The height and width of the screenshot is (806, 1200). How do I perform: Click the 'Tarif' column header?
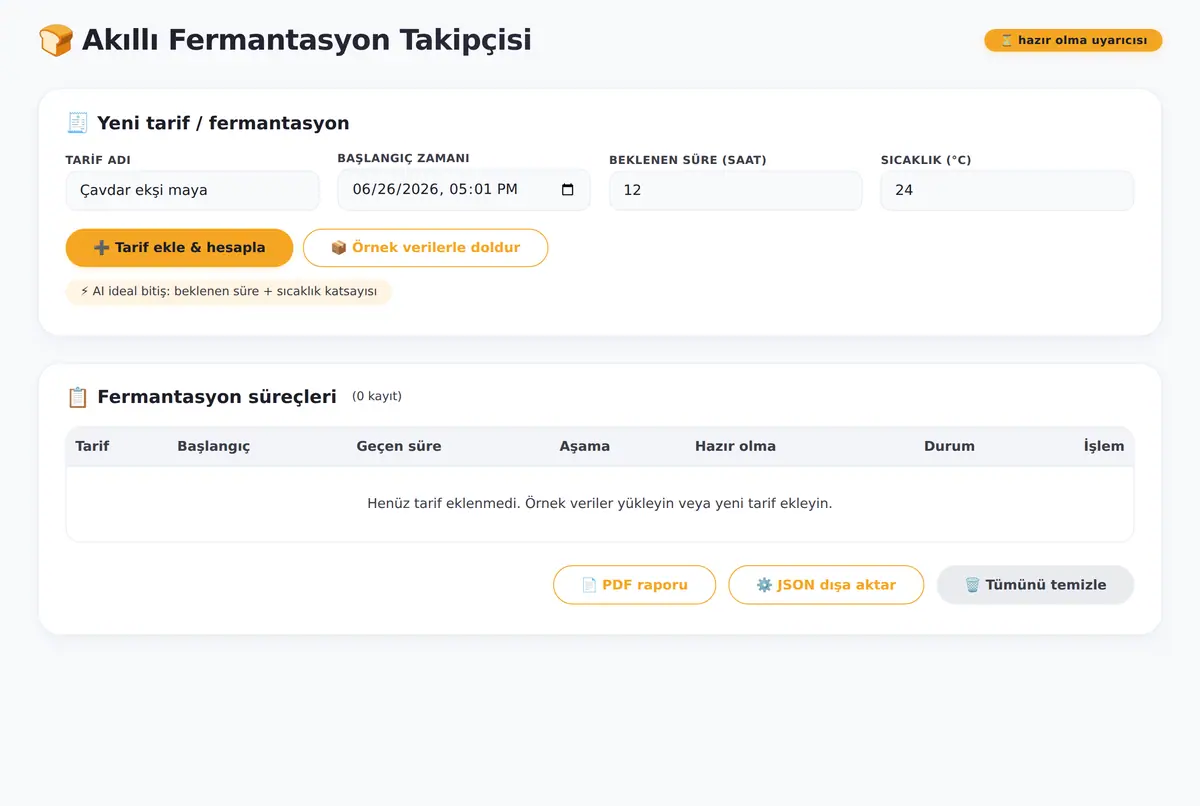point(92,446)
